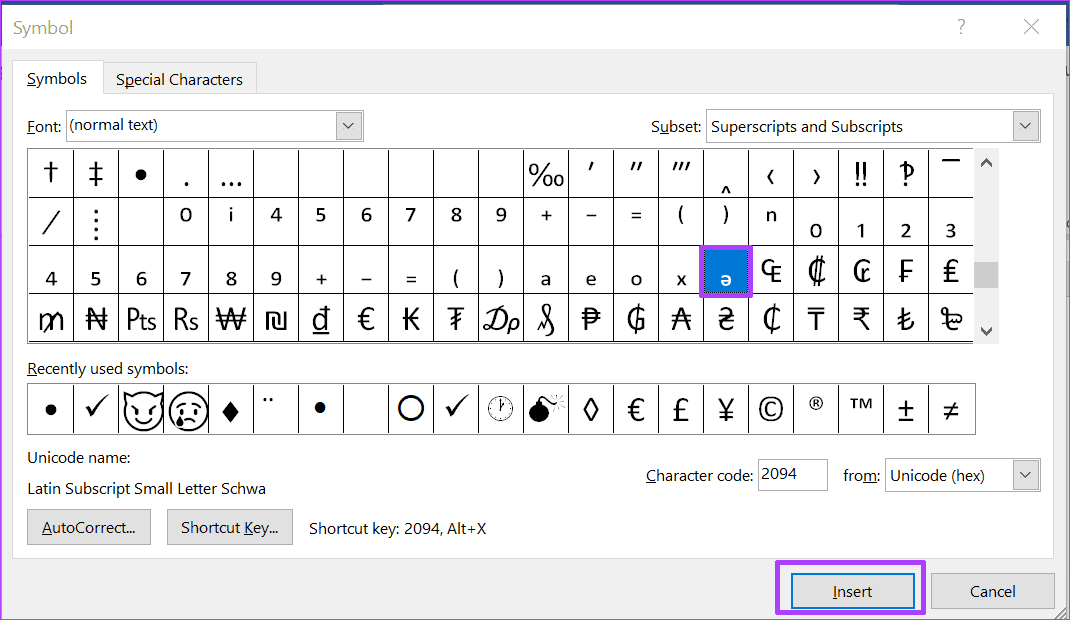Image resolution: width=1070 pixels, height=620 pixels.
Task: Switch to the Special Characters tab
Action: coord(179,78)
